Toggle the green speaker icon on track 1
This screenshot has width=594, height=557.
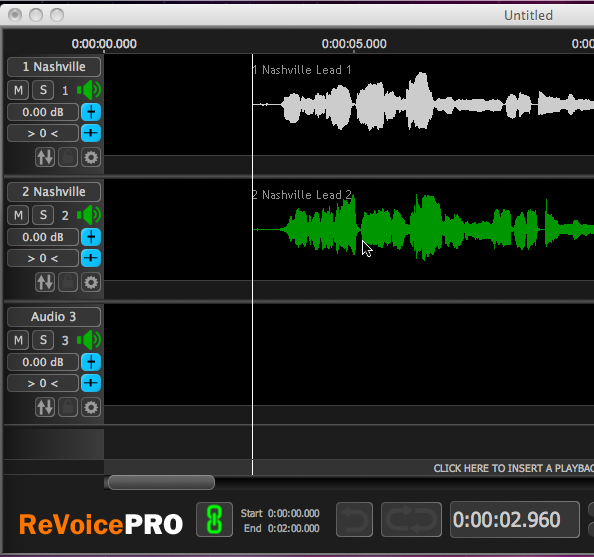(89, 90)
